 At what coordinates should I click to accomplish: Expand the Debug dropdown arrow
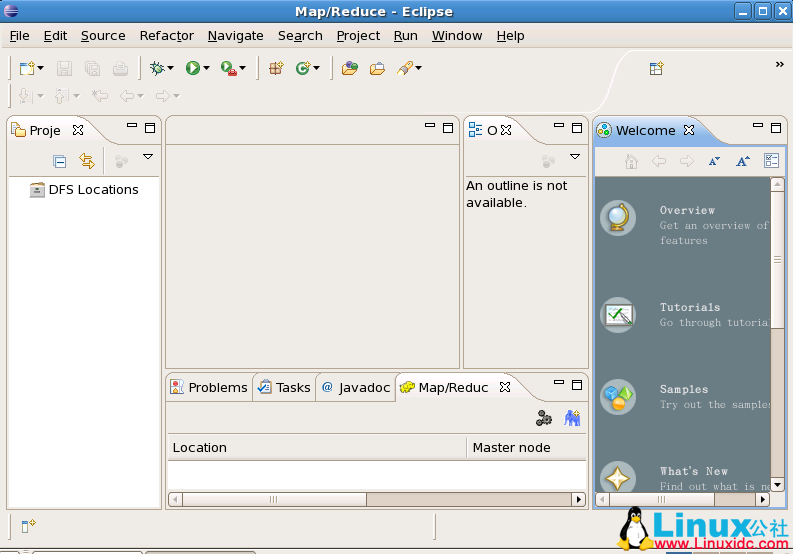(171, 68)
